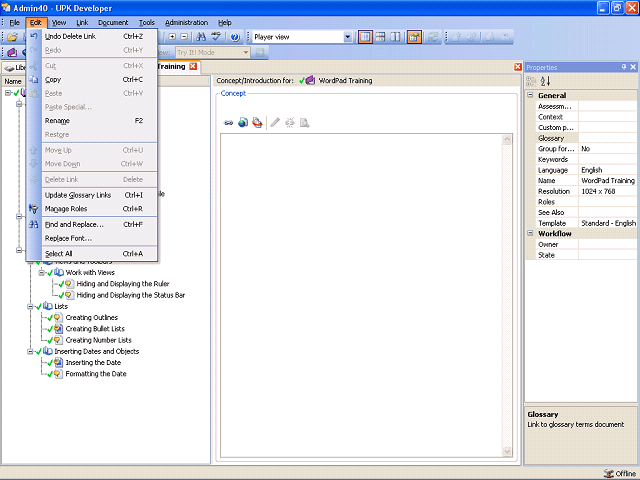Viewport: 640px width, 480px height.
Task: Open the Tools menu
Action: tap(147, 23)
